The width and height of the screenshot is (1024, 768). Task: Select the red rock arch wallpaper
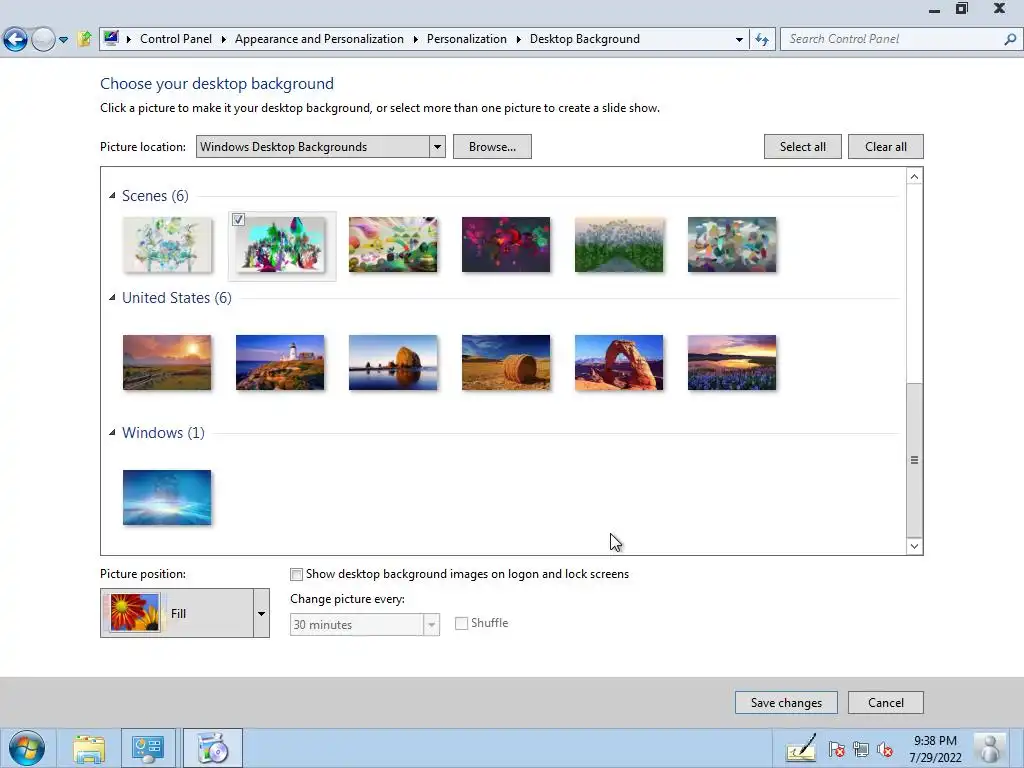click(619, 362)
